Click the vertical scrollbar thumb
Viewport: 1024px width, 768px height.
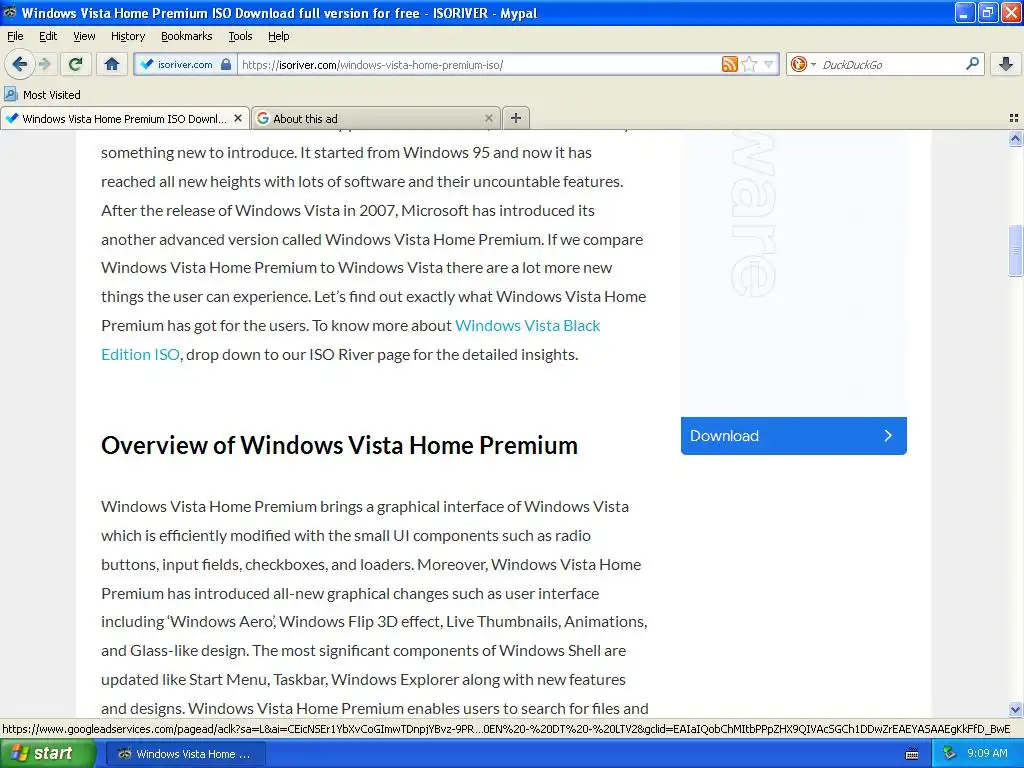[x=1015, y=251]
